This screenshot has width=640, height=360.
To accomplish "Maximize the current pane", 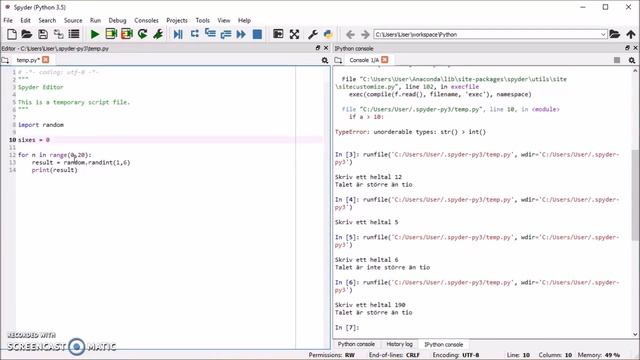I will point(278,34).
